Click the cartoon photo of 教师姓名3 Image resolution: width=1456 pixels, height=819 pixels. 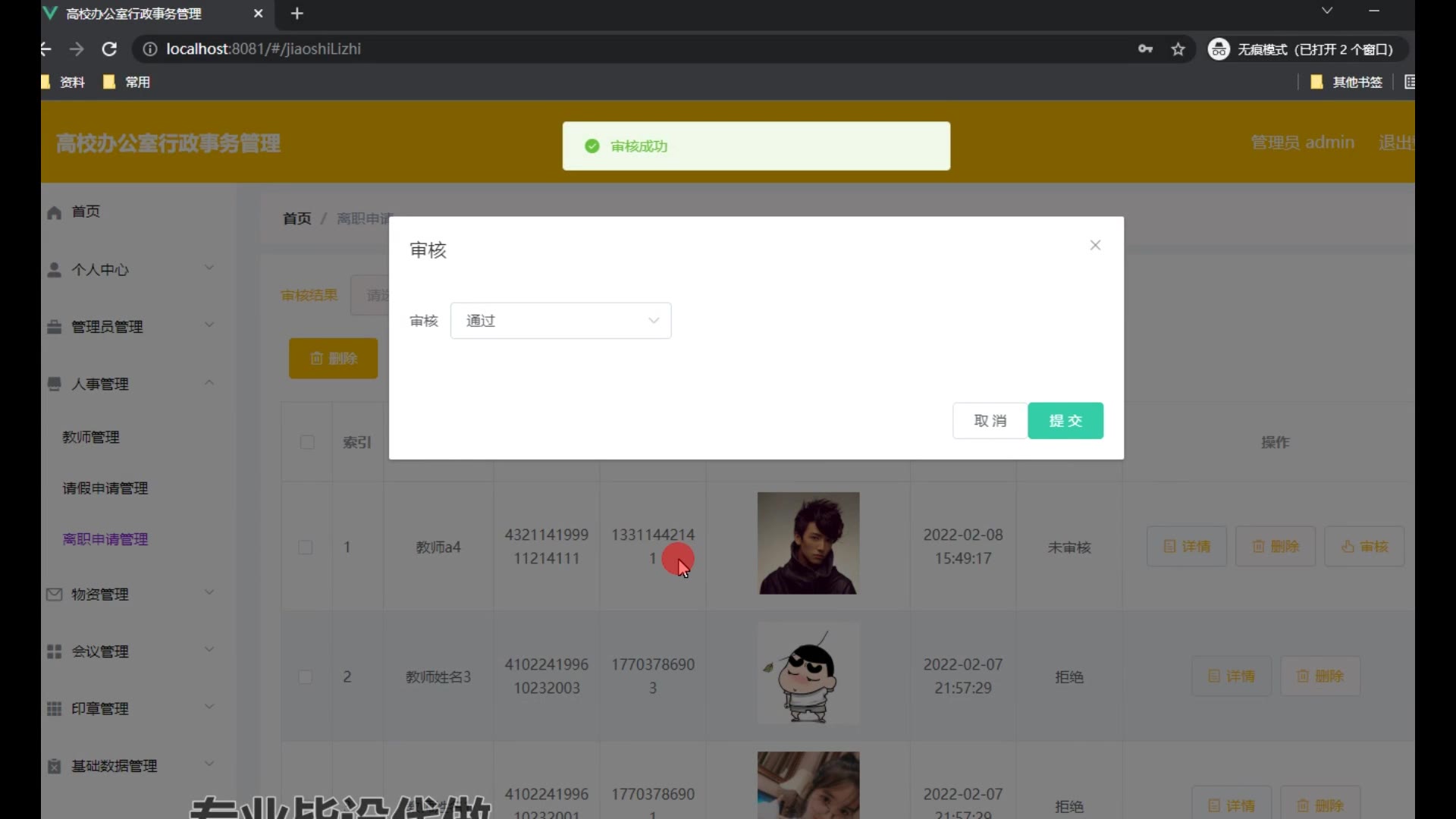(808, 673)
